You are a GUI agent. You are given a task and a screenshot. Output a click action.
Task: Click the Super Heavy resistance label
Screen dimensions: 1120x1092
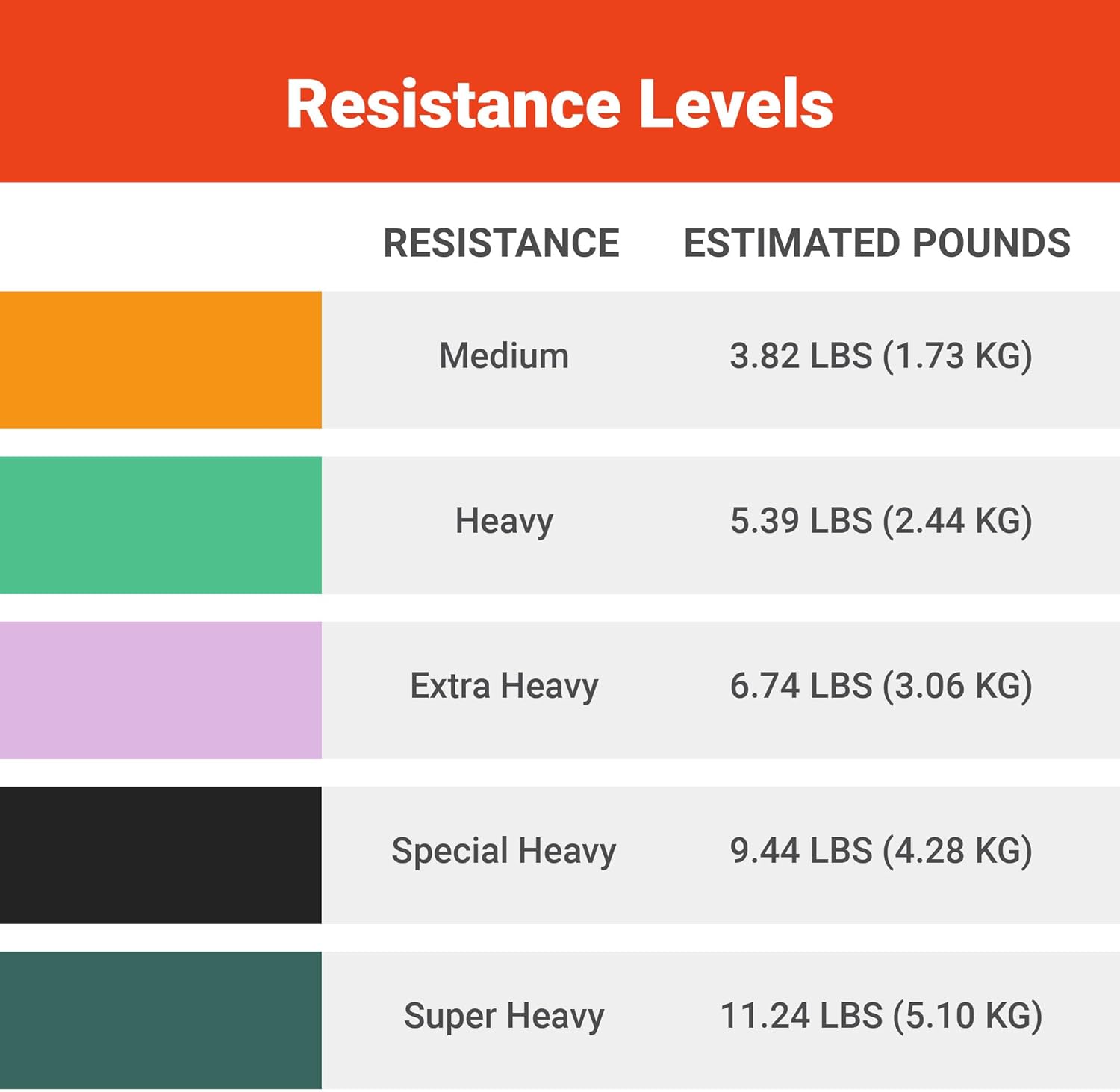coord(504,1016)
